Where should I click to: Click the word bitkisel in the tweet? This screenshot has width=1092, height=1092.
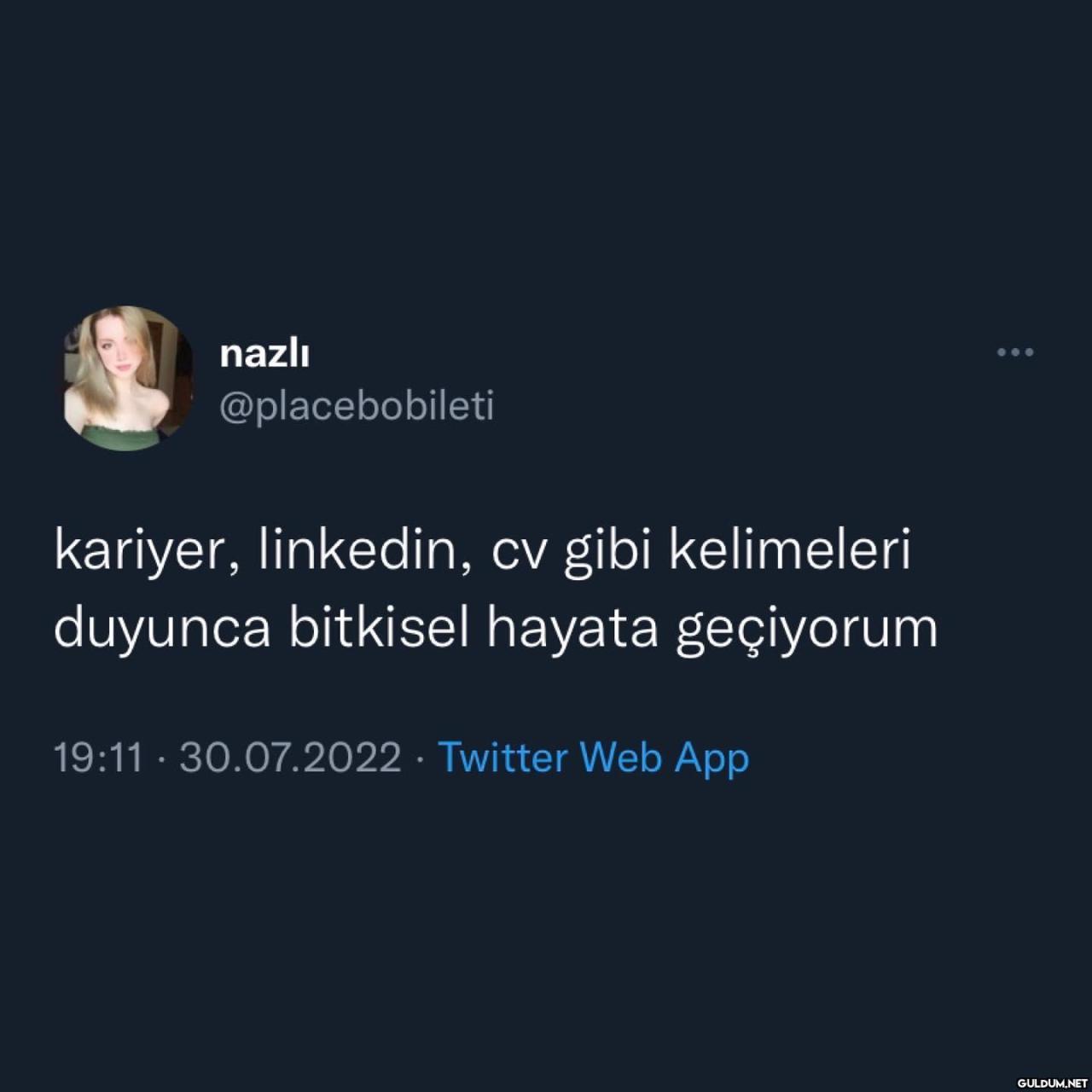[380, 627]
